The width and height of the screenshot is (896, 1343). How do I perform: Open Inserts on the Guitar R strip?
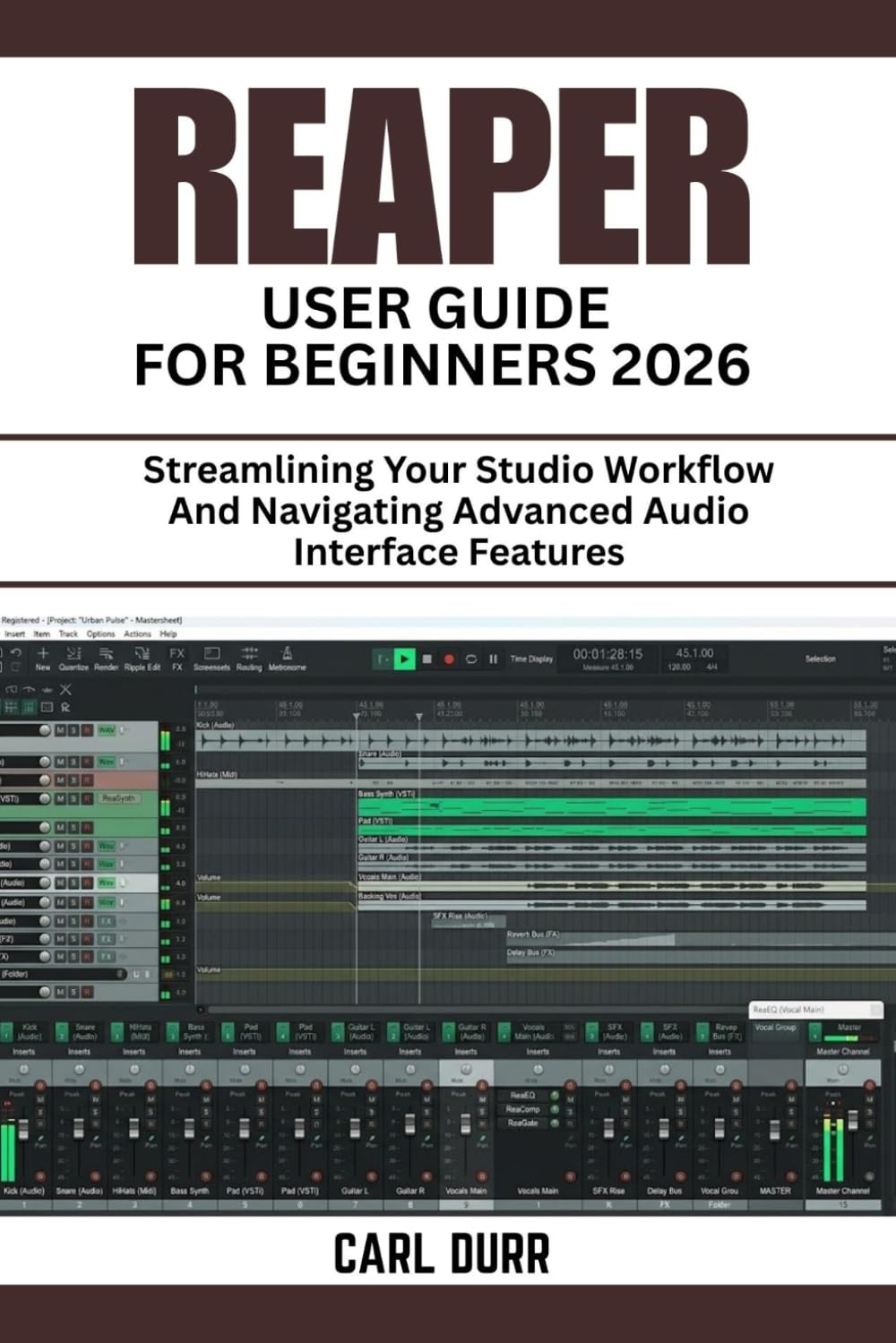(465, 1052)
